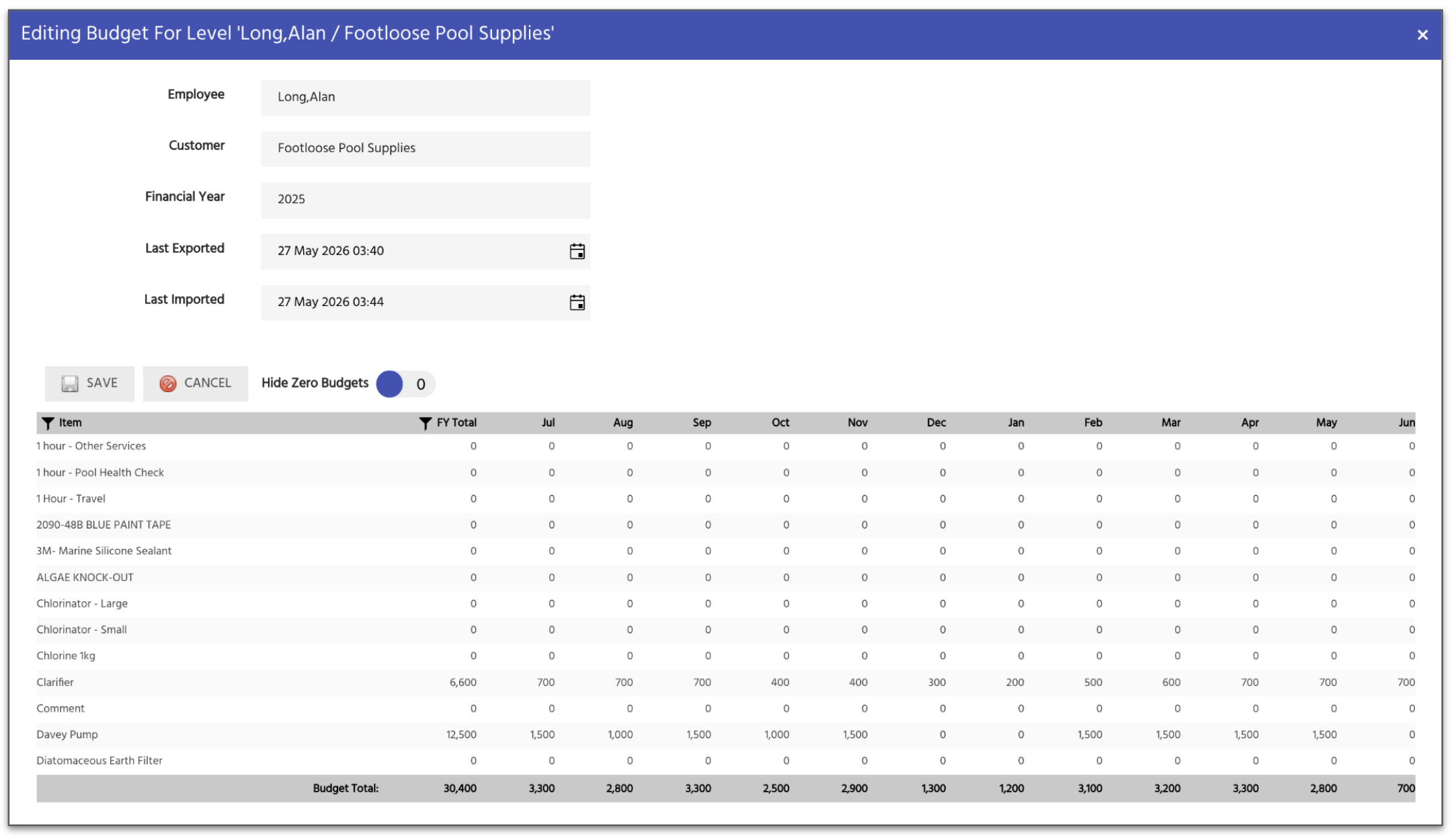Sort by the Nov column header
This screenshot has height=838, width=1456.
click(858, 423)
